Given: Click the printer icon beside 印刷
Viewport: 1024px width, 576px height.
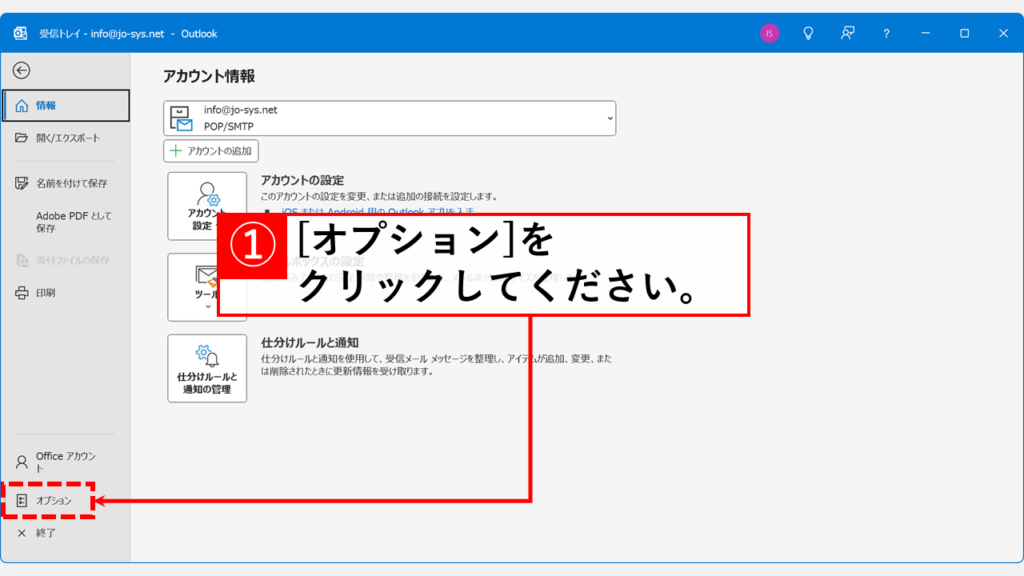Looking at the screenshot, I should (x=22, y=293).
